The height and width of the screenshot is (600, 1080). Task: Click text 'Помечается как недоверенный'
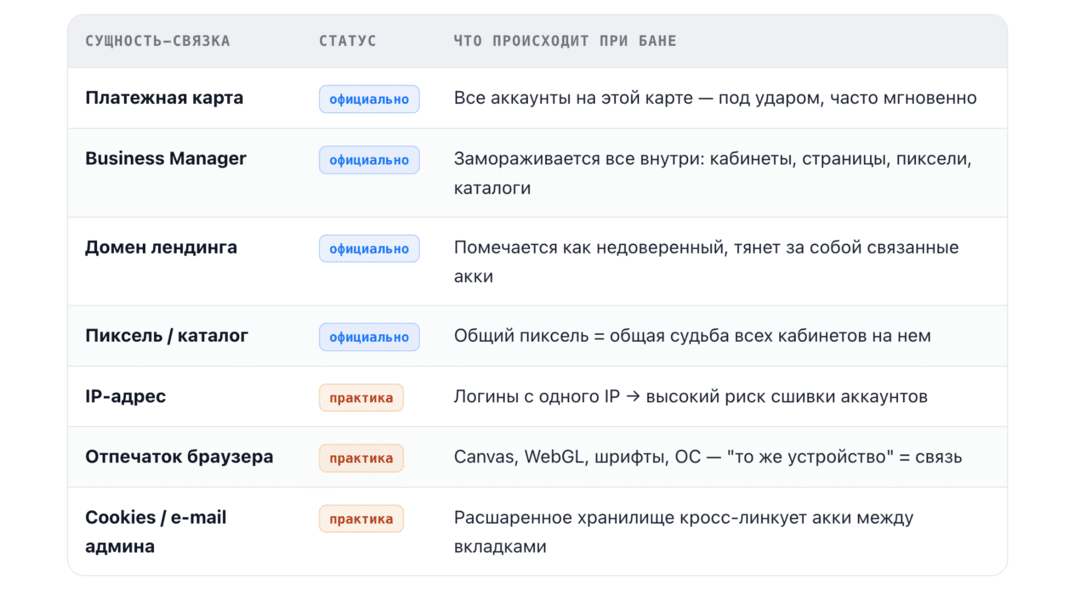click(x=590, y=247)
